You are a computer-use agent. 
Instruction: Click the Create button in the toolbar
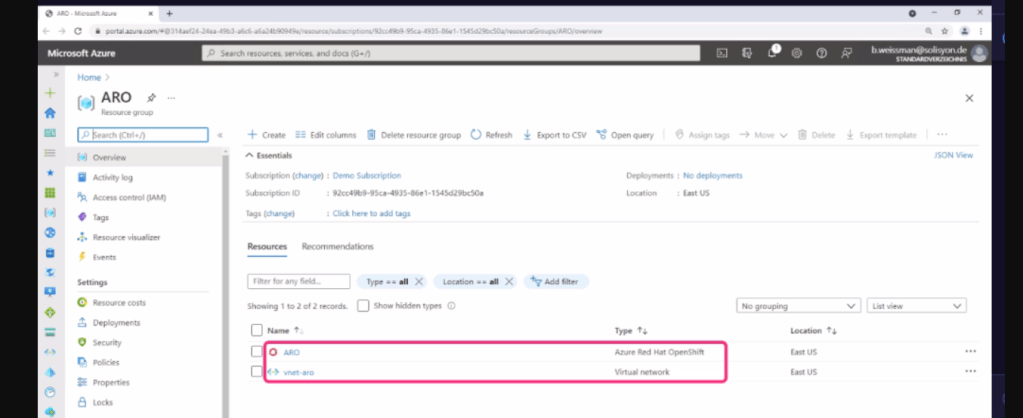pyautogui.click(x=266, y=135)
